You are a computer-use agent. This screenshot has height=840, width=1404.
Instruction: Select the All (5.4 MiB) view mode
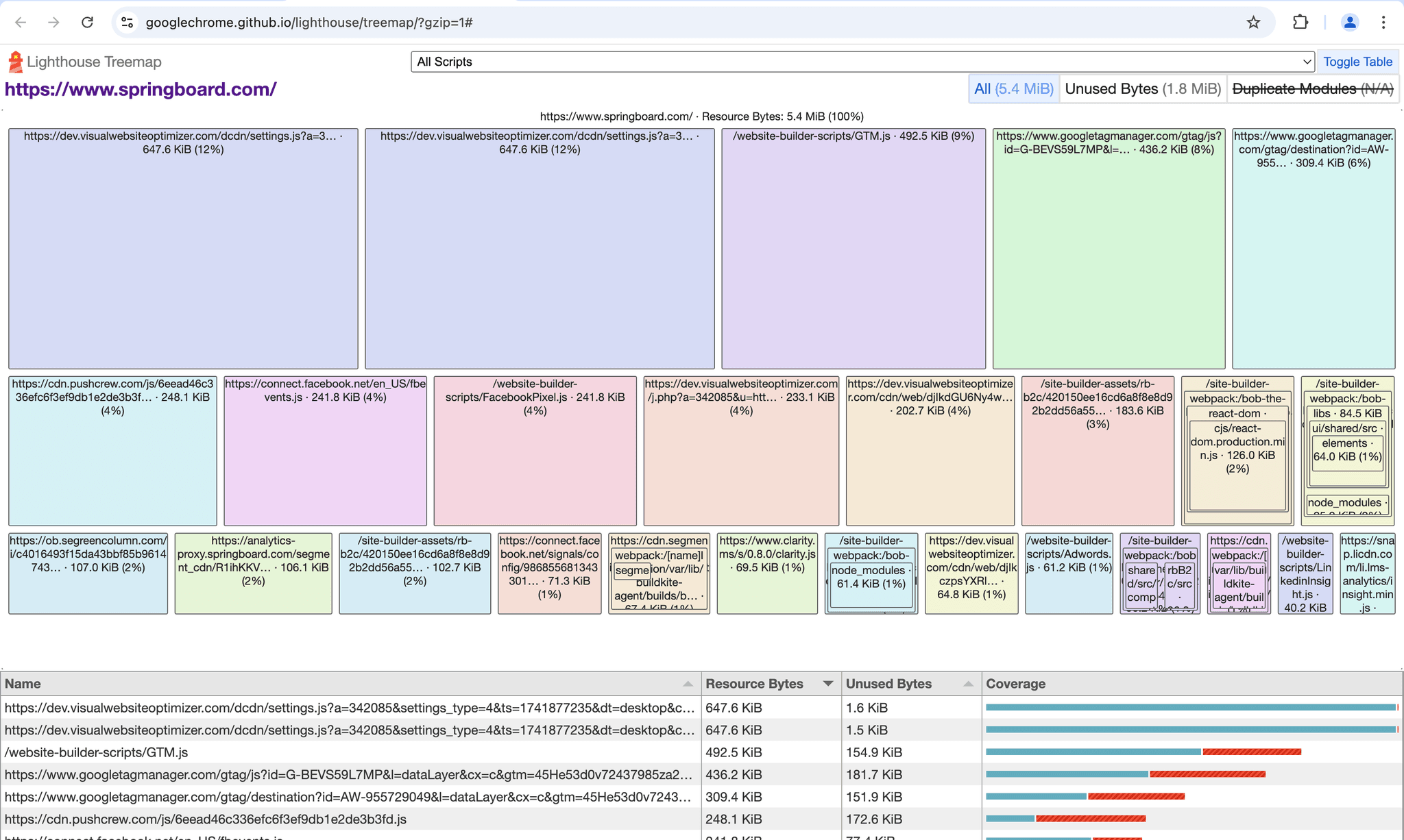tap(1013, 89)
